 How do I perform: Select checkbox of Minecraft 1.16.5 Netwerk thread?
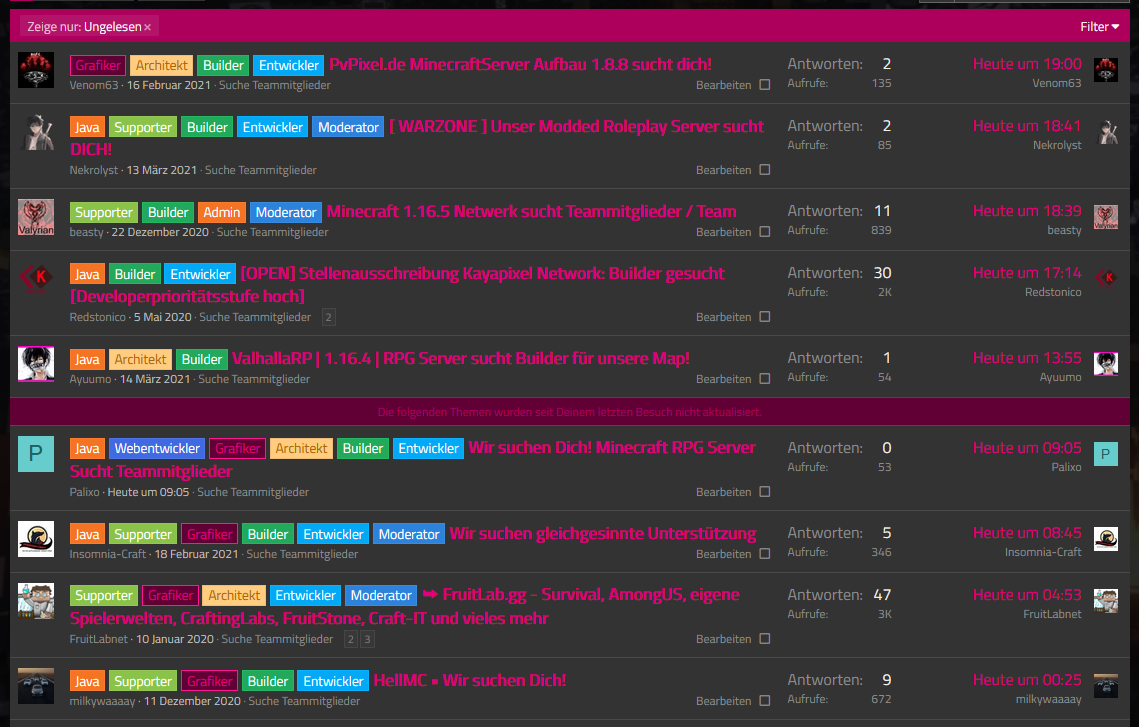(765, 232)
